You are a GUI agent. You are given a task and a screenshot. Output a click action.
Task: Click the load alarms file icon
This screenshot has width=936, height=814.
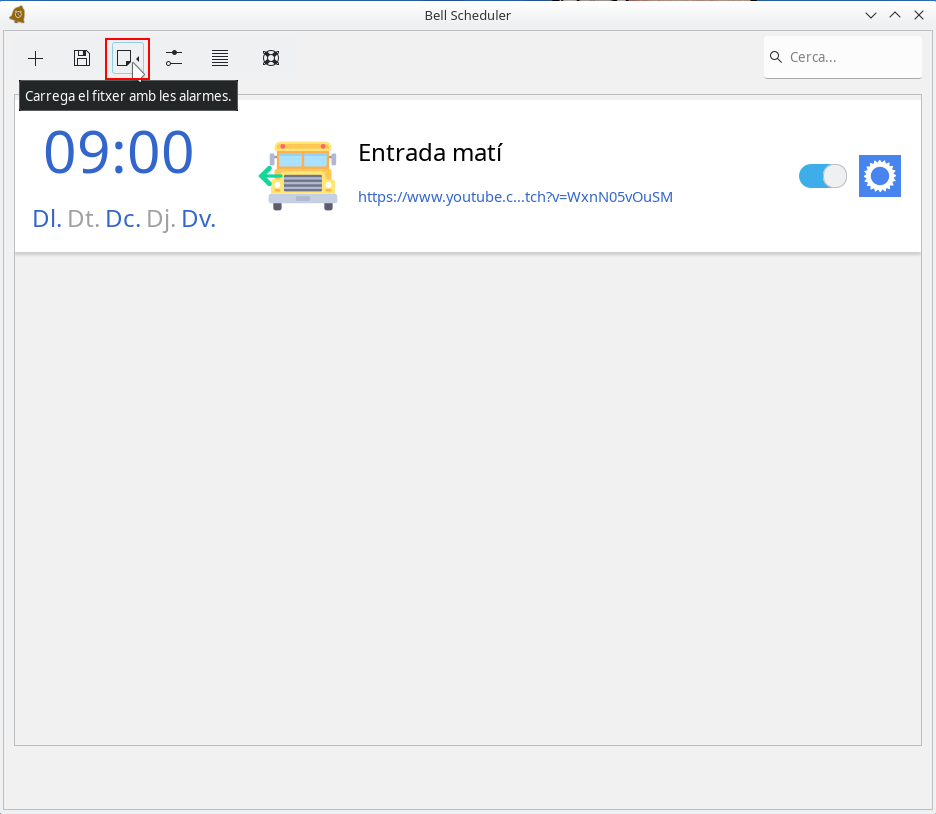(127, 58)
